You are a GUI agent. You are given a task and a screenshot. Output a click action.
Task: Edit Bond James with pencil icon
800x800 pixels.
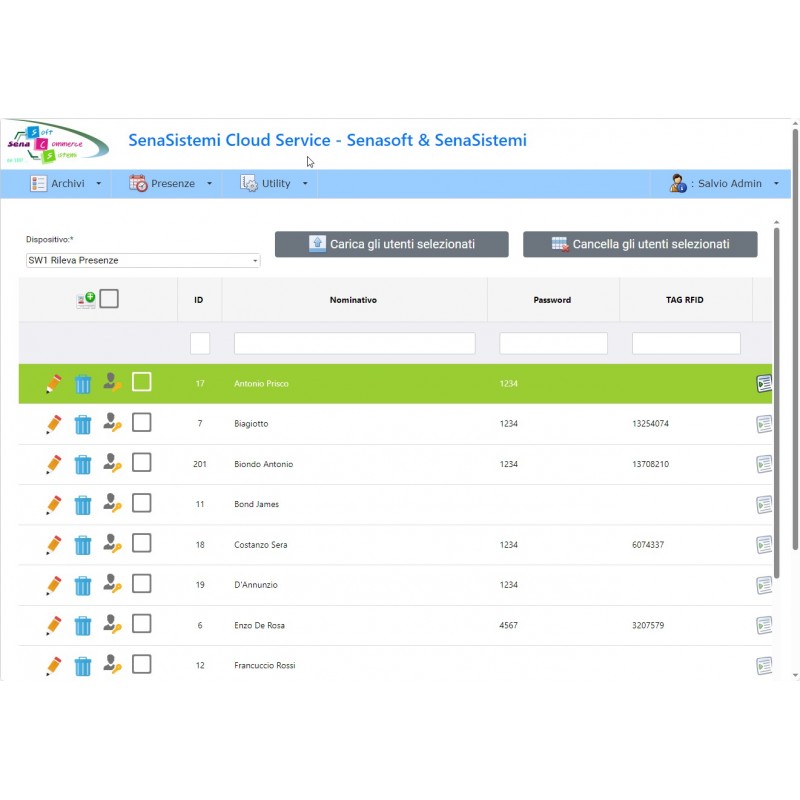pos(54,504)
